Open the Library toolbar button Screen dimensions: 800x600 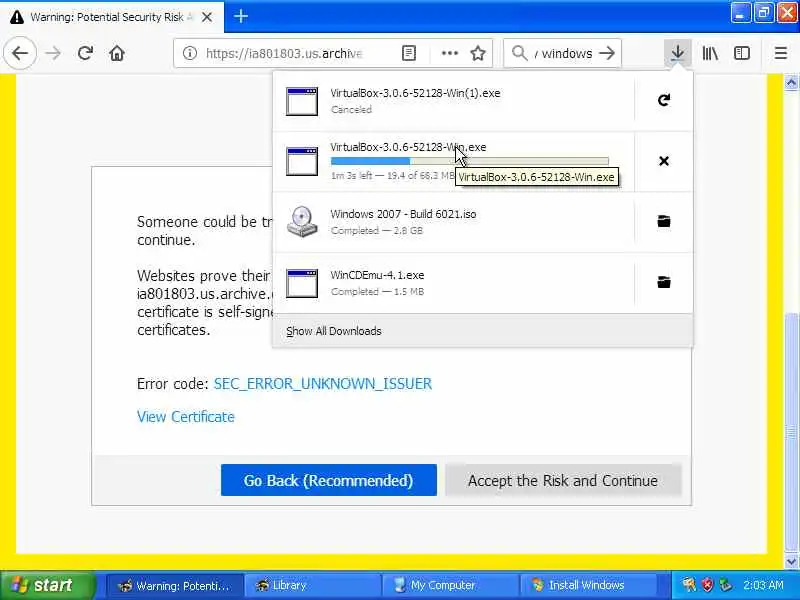tap(710, 53)
